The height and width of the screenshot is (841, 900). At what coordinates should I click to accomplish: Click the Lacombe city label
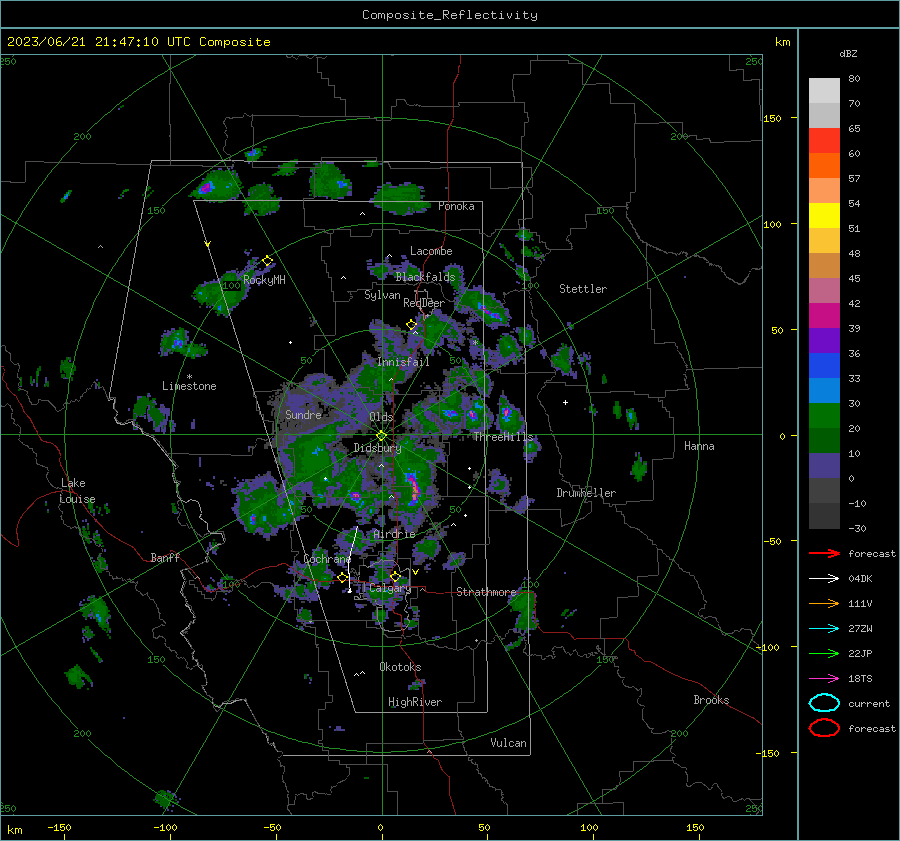click(431, 251)
